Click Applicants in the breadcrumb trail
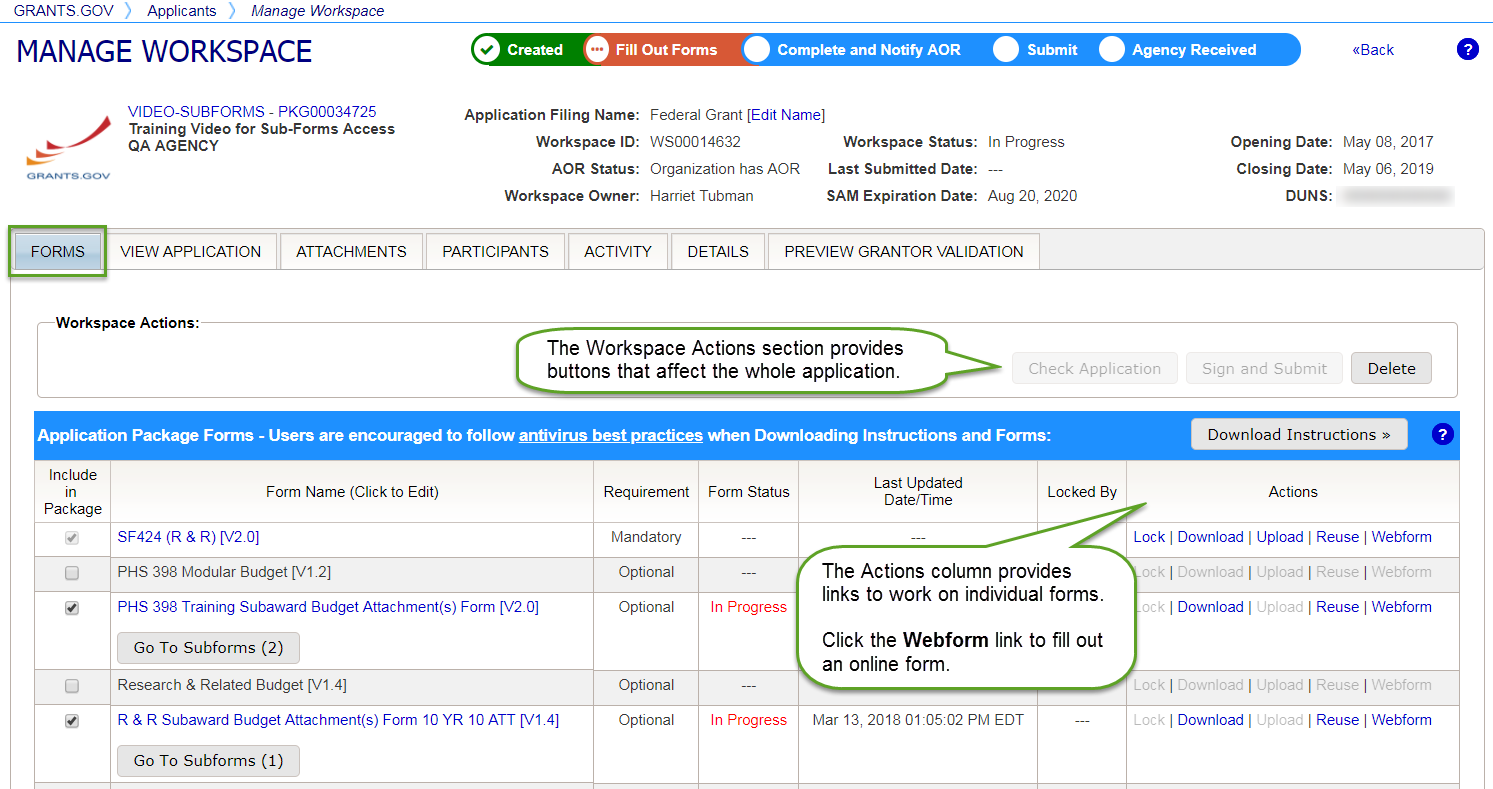This screenshot has width=1493, height=789. 181,11
